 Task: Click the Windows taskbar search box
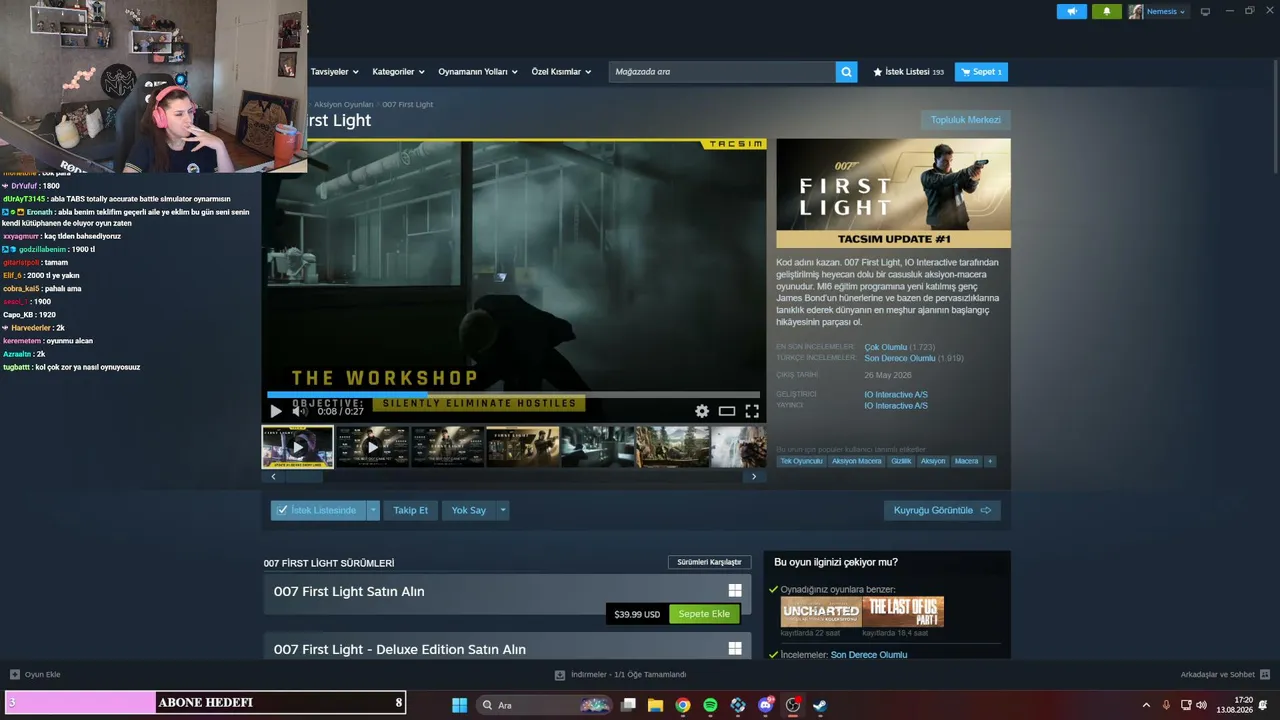point(543,705)
